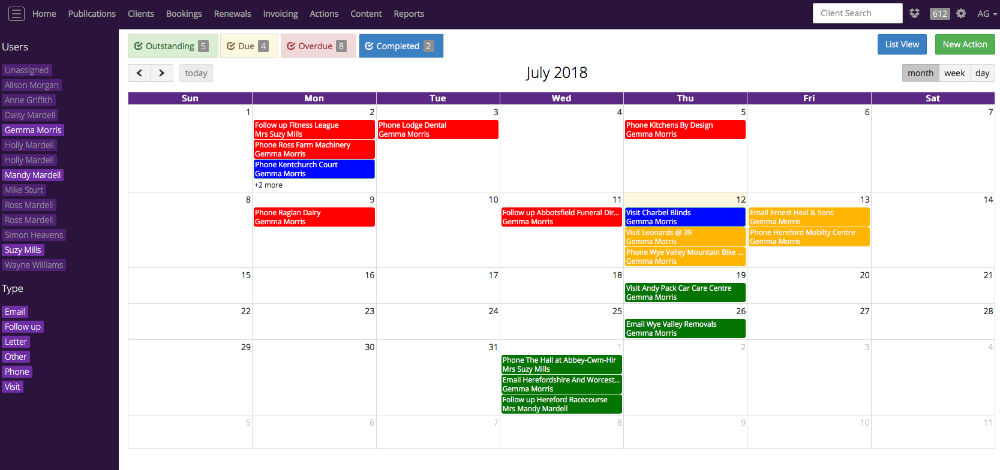
Task: Go to previous month with left arrow
Action: point(140,73)
